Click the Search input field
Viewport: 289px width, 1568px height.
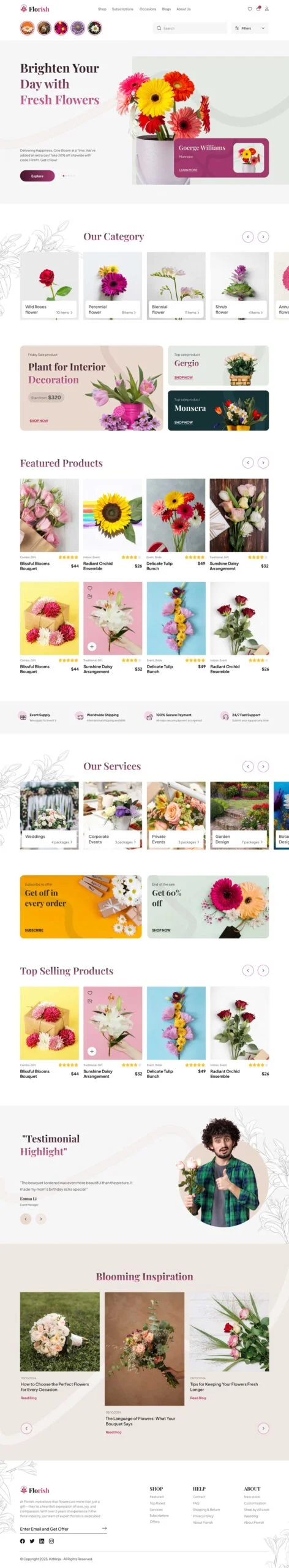pos(189,28)
